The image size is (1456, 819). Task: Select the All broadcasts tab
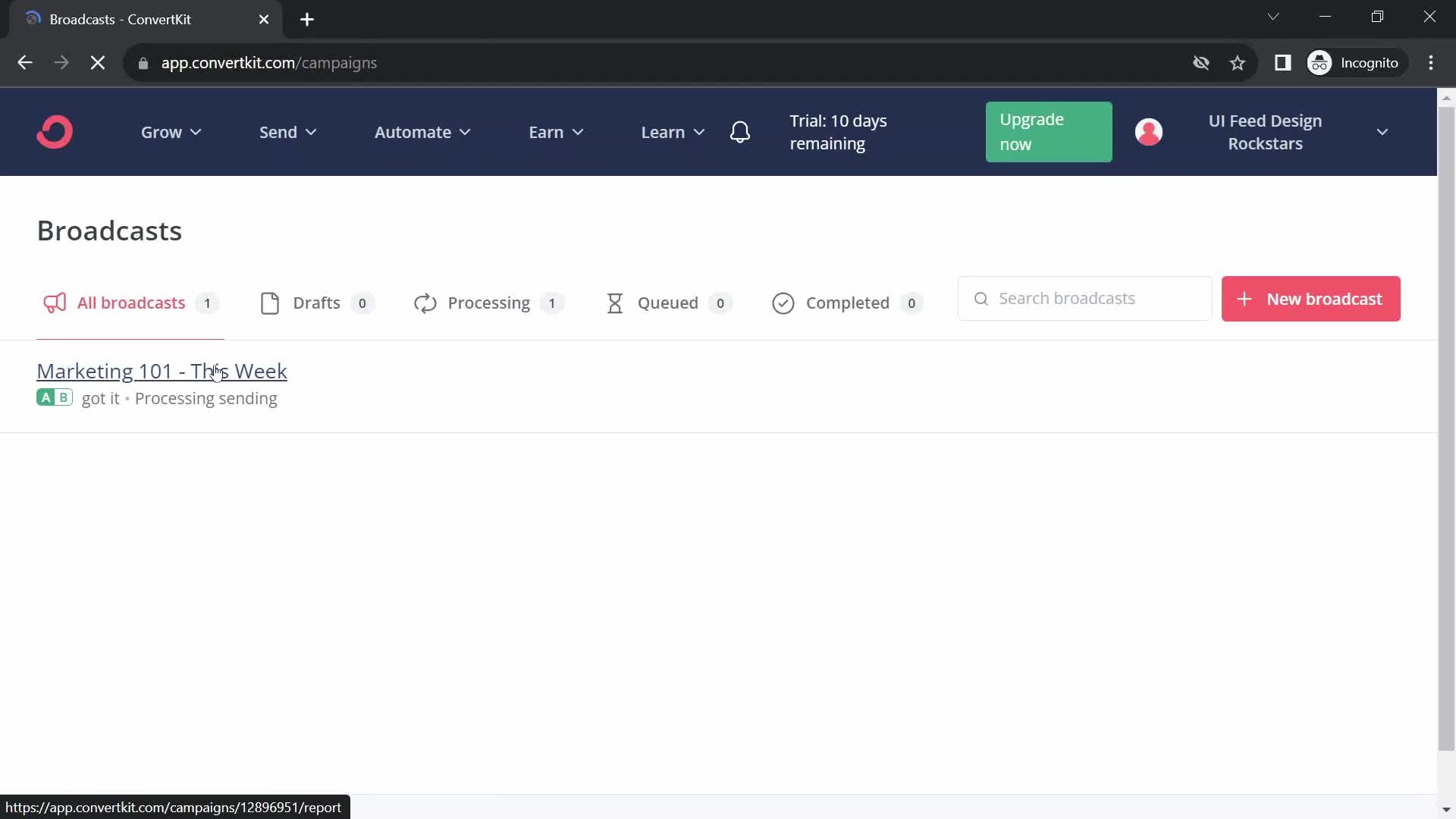130,303
